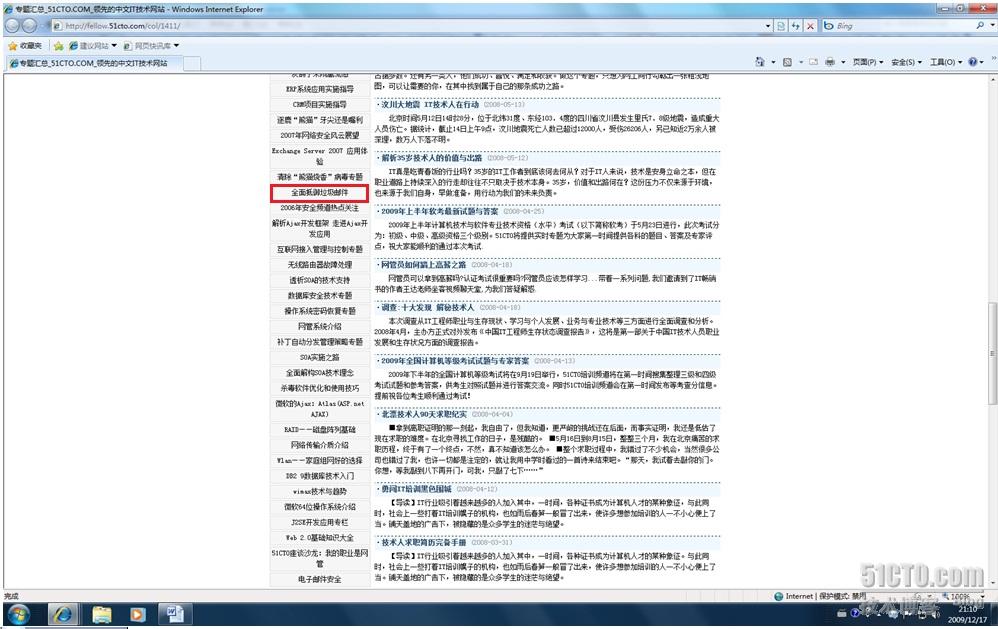Select the 专题汇总_51CTO.COM browser tab

pyautogui.click(x=94, y=63)
